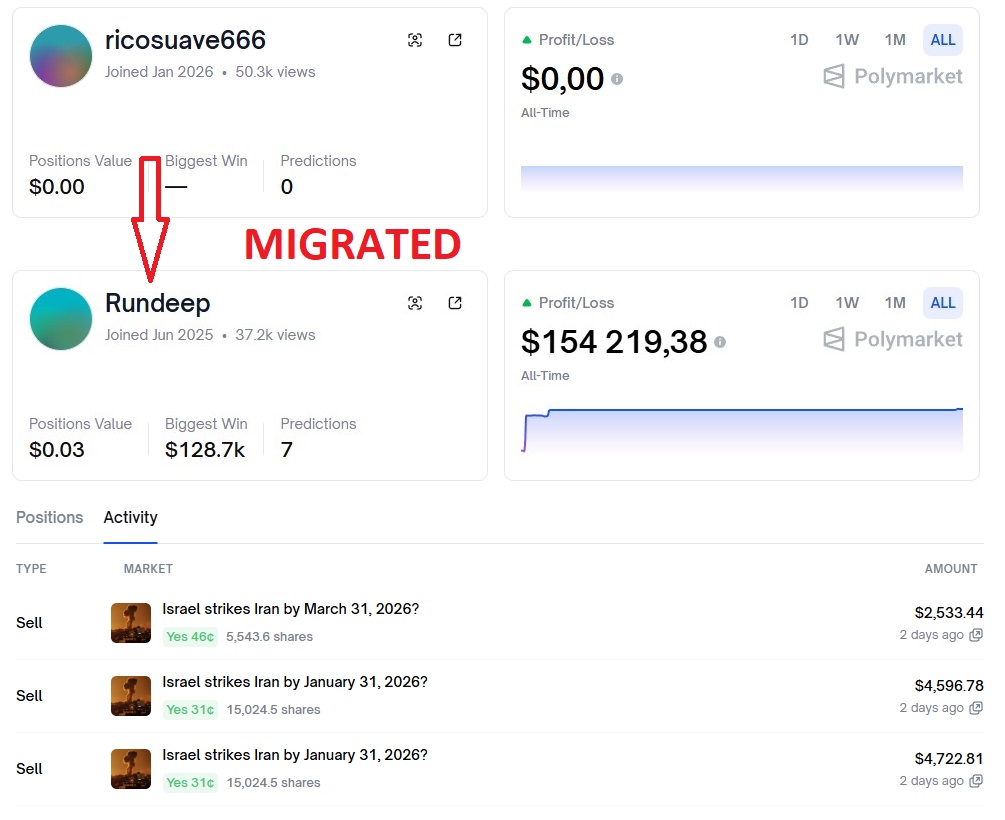The image size is (1005, 820).
Task: Select 1M range in Rundeep Profit/Loss card
Action: pos(895,303)
